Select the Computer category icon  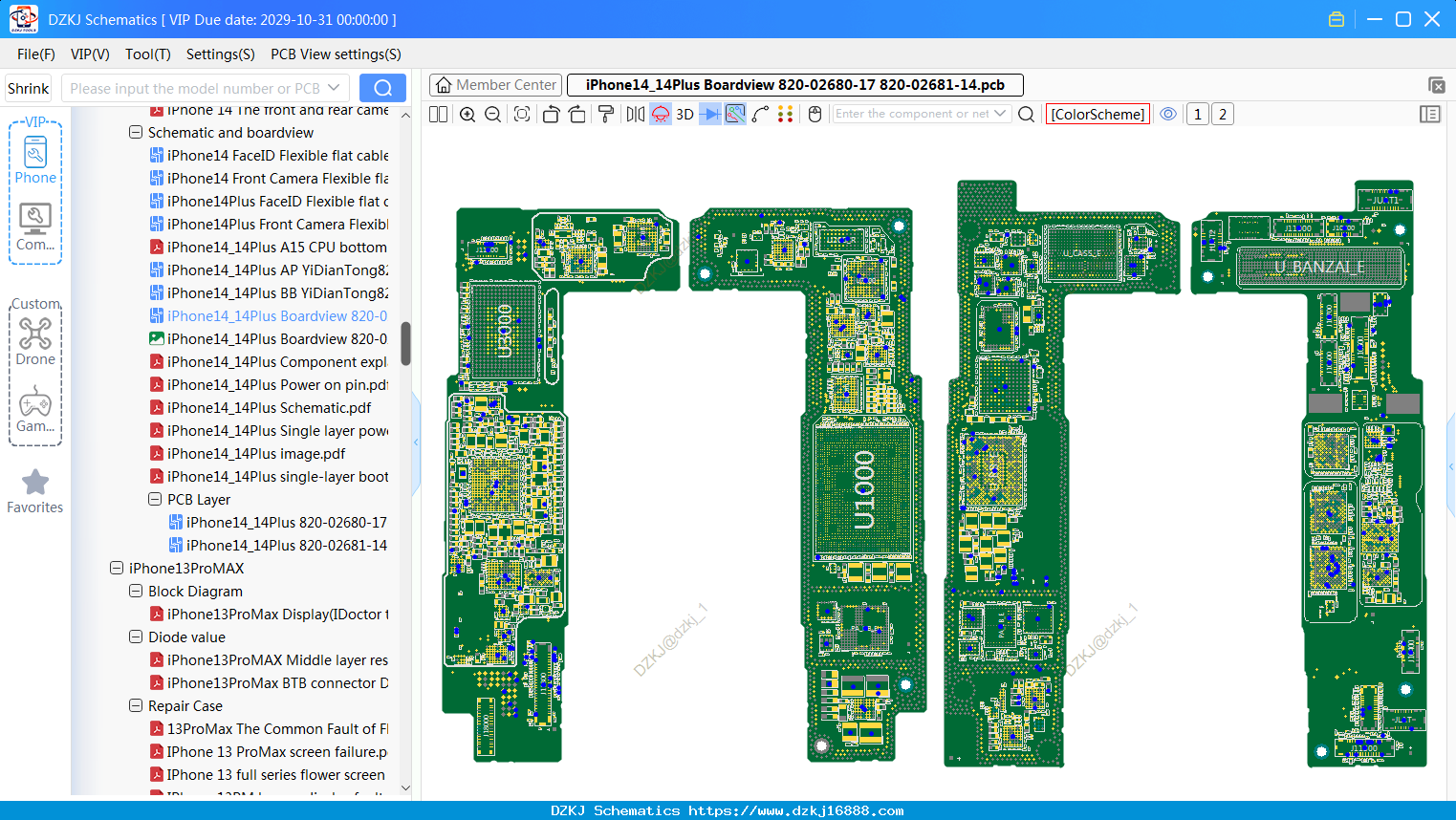click(x=35, y=227)
